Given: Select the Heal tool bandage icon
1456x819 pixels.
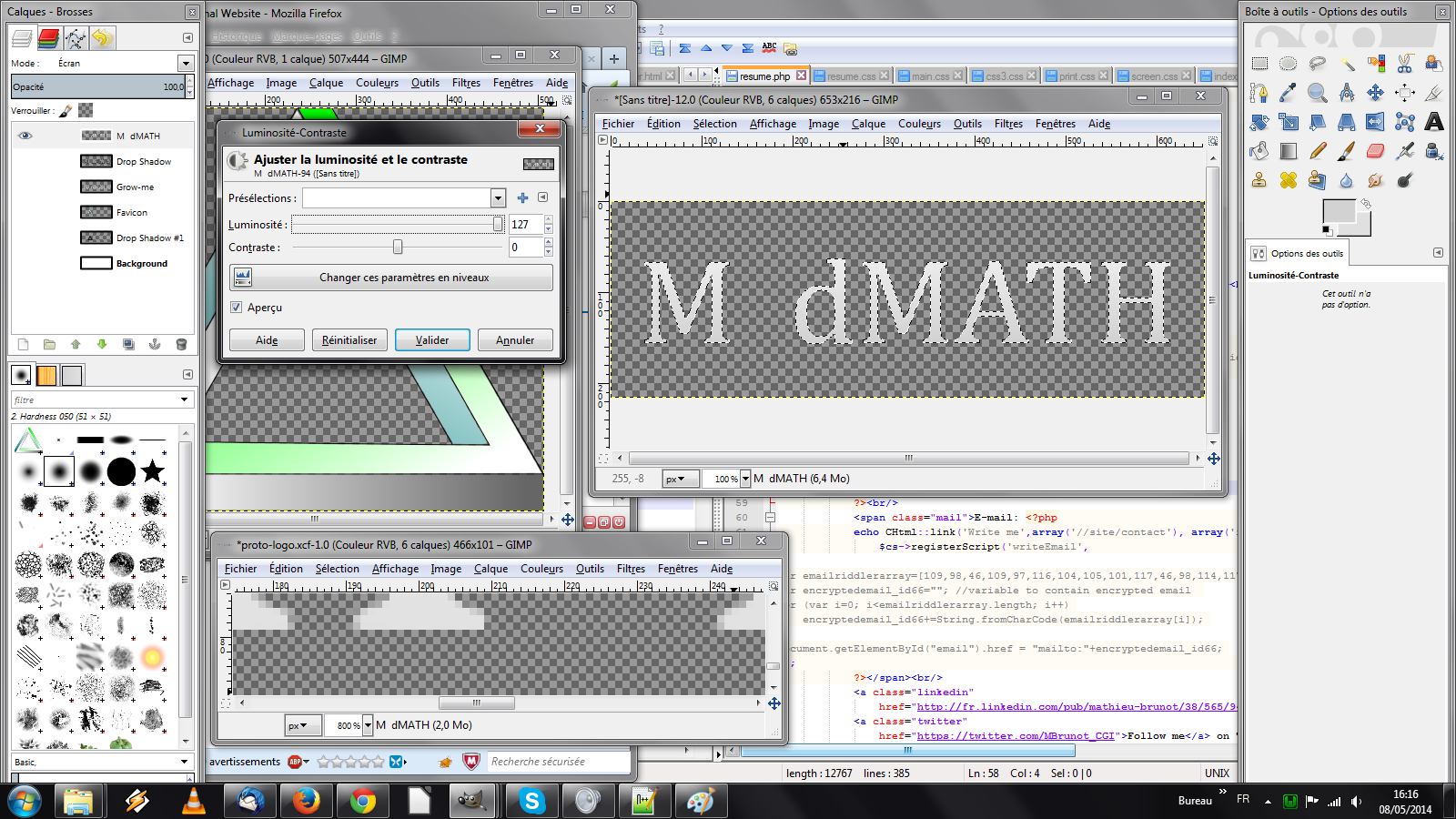Looking at the screenshot, I should pos(1288,180).
